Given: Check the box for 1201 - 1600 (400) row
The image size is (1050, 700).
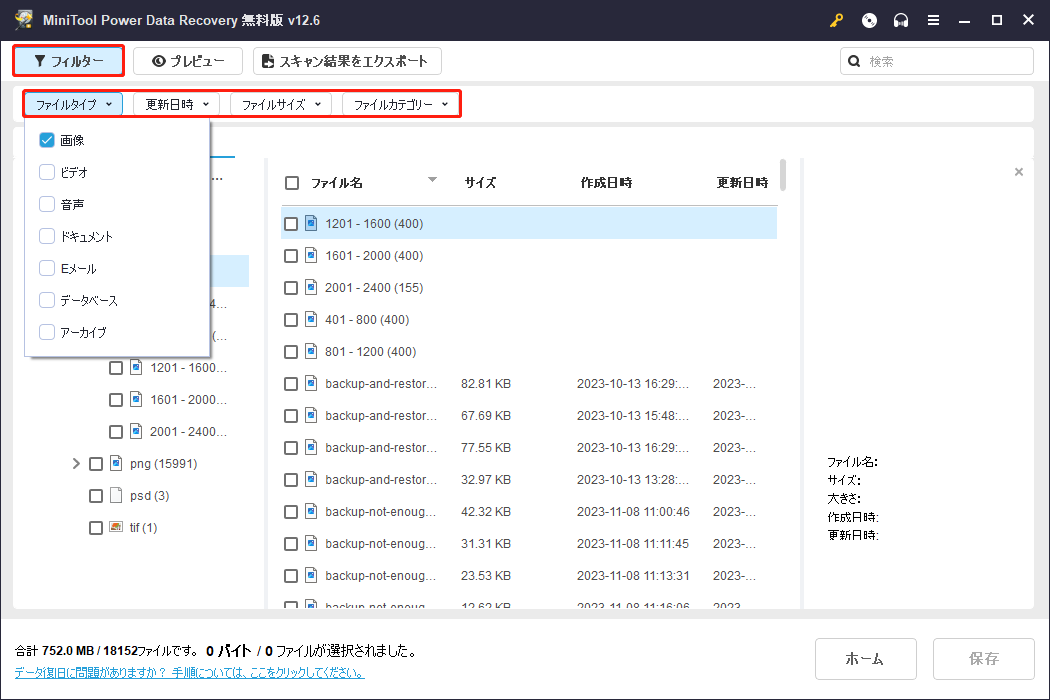Looking at the screenshot, I should [291, 224].
